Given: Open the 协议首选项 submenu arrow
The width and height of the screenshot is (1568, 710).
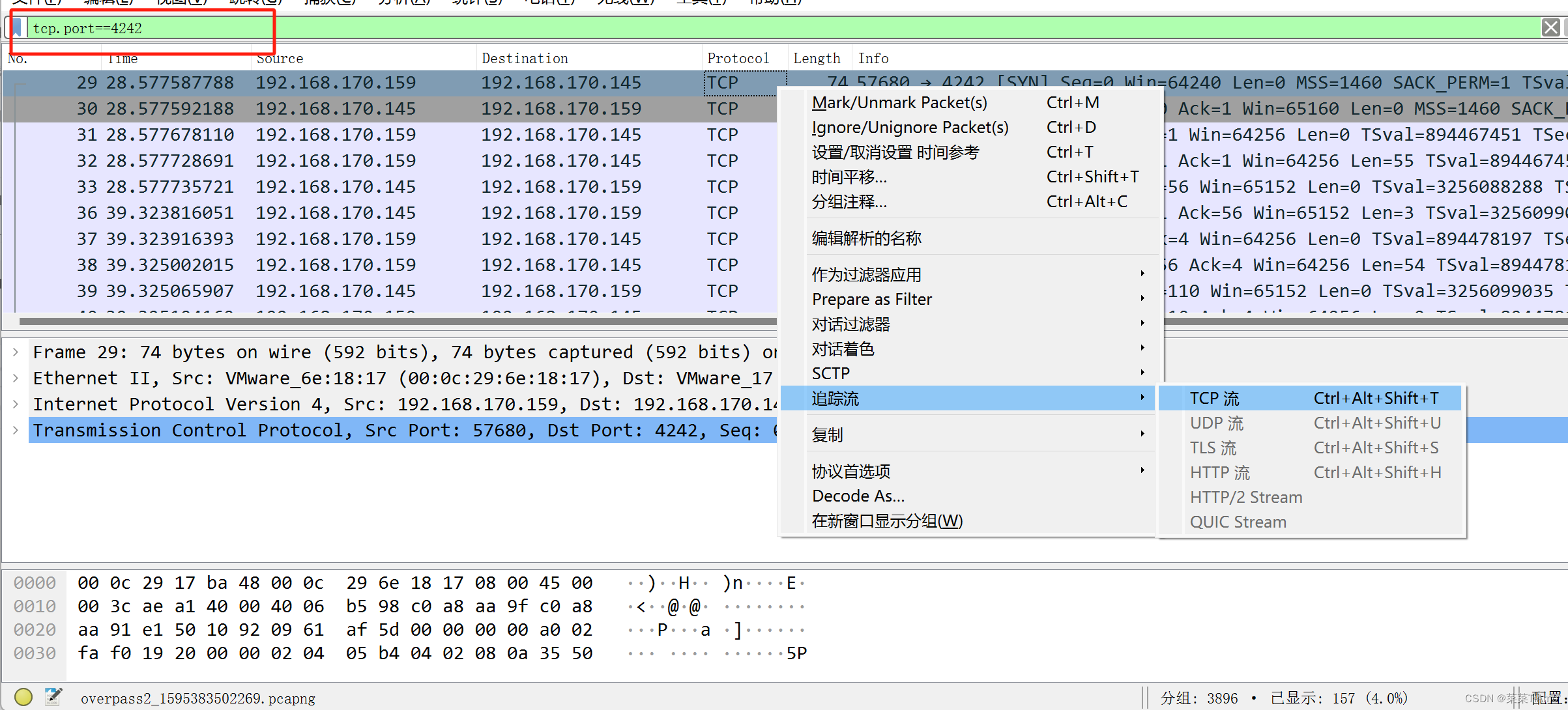Looking at the screenshot, I should click(1142, 471).
